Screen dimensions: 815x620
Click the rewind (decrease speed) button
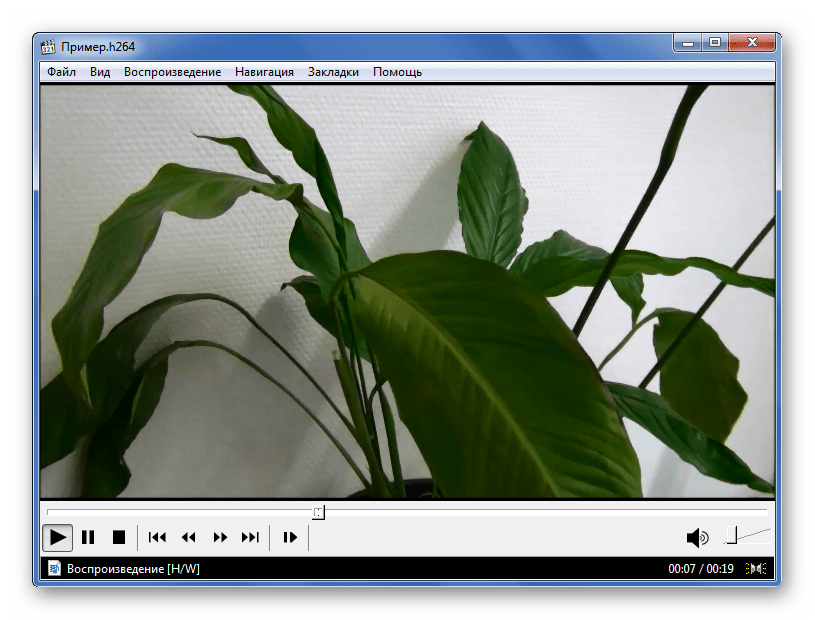pyautogui.click(x=188, y=537)
